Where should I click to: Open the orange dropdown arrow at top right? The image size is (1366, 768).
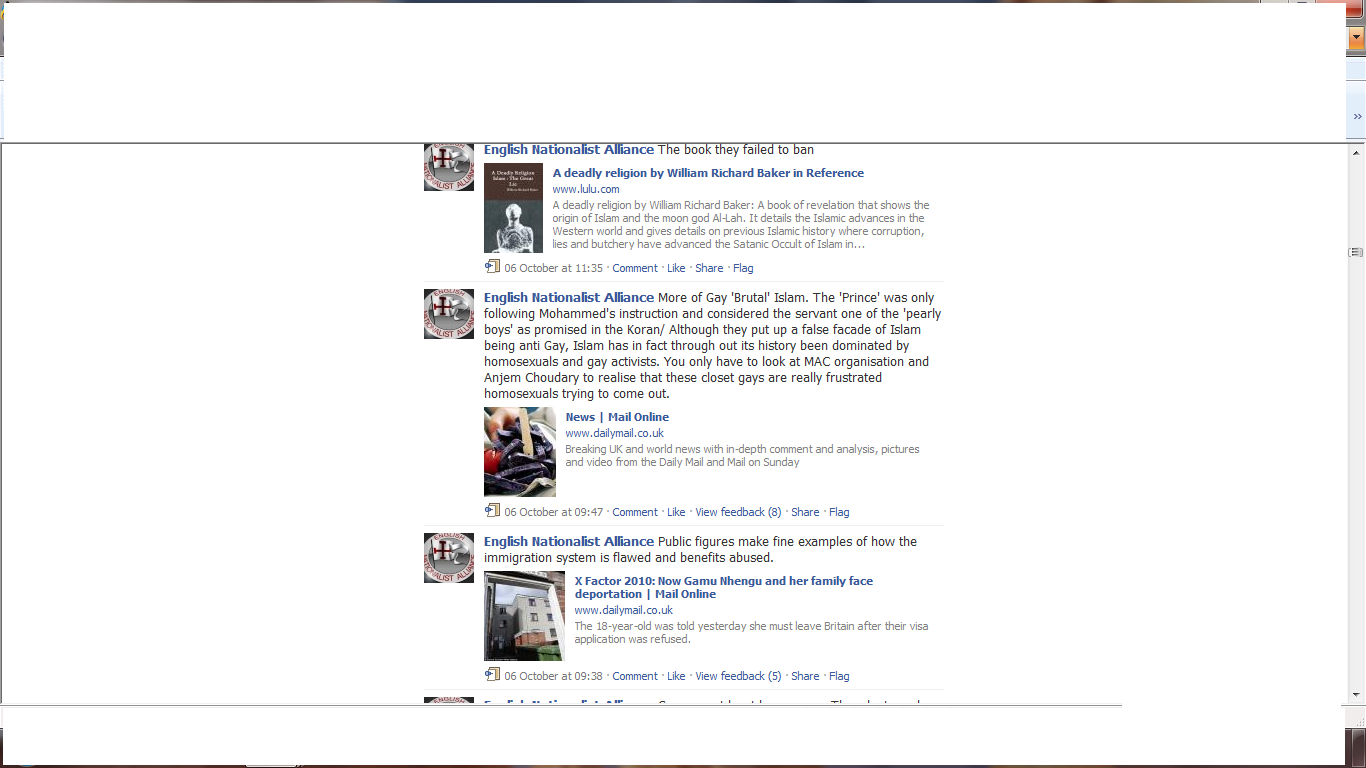click(1356, 39)
